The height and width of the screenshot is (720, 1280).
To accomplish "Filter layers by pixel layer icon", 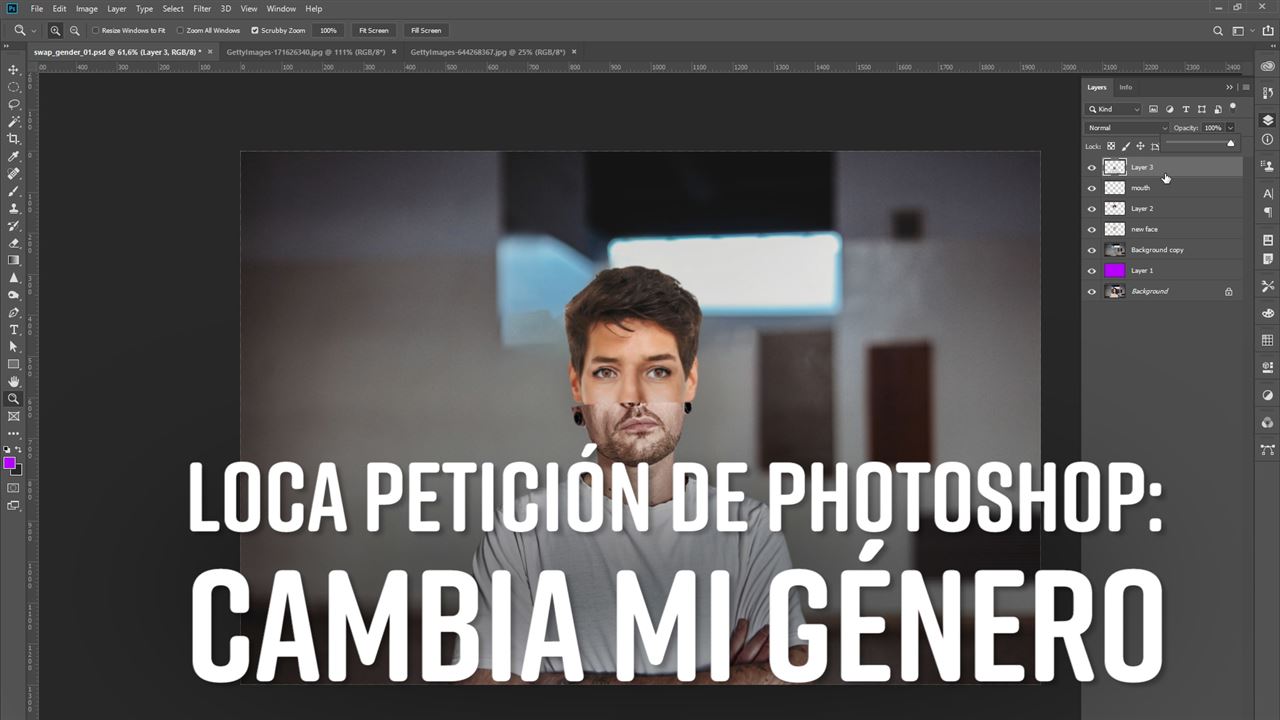I will click(x=1153, y=109).
